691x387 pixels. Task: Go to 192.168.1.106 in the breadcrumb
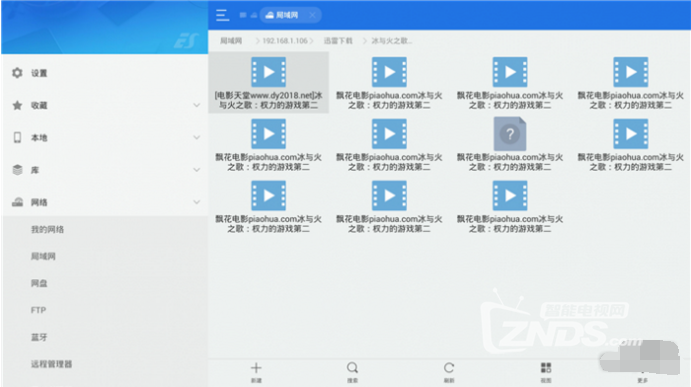click(285, 41)
